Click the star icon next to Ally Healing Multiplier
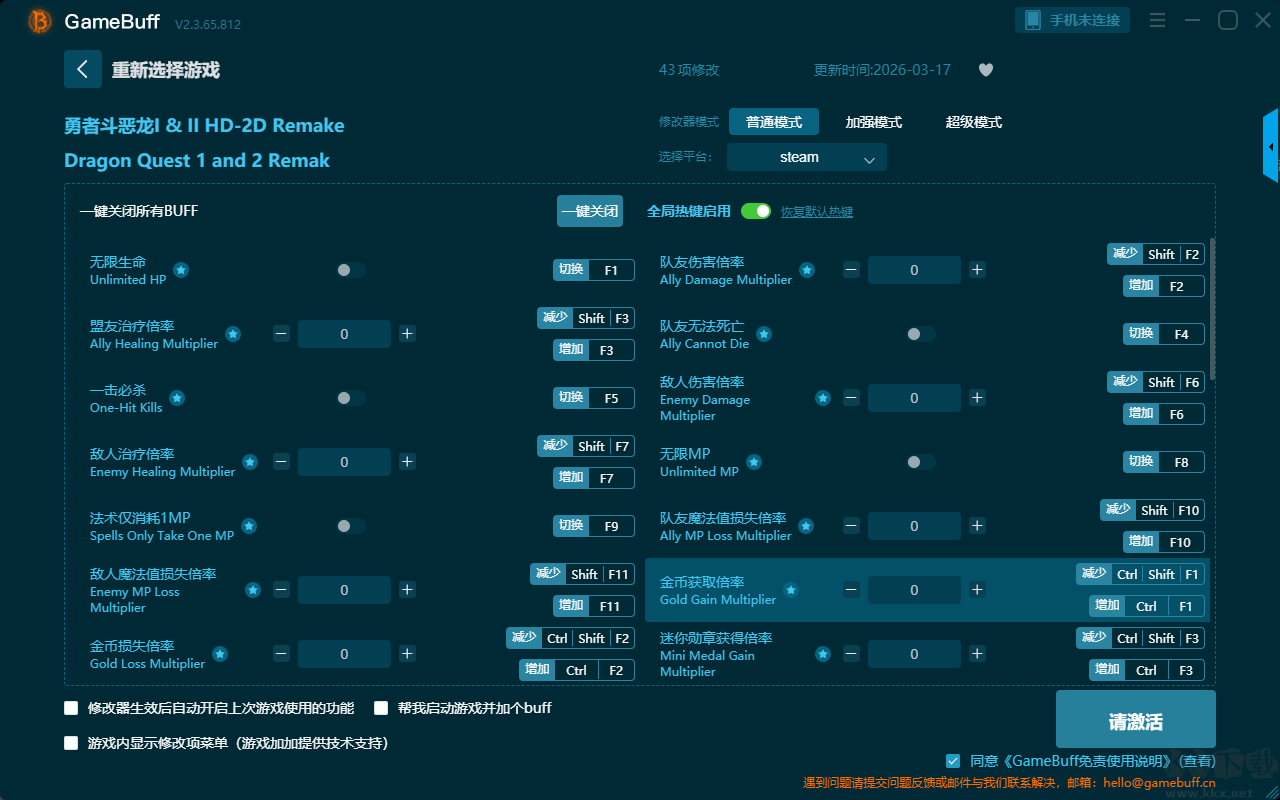 click(x=233, y=334)
